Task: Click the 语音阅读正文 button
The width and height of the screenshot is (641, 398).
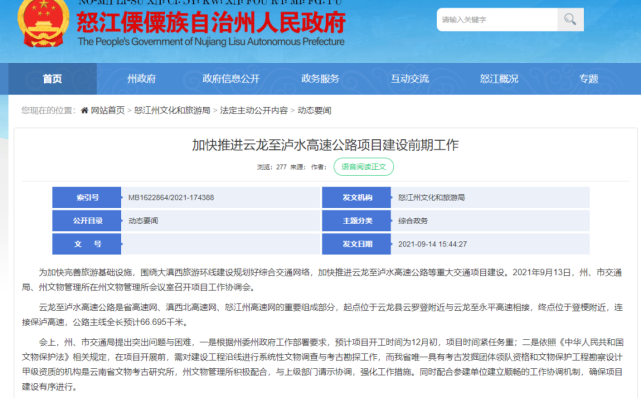Action: pos(363,167)
